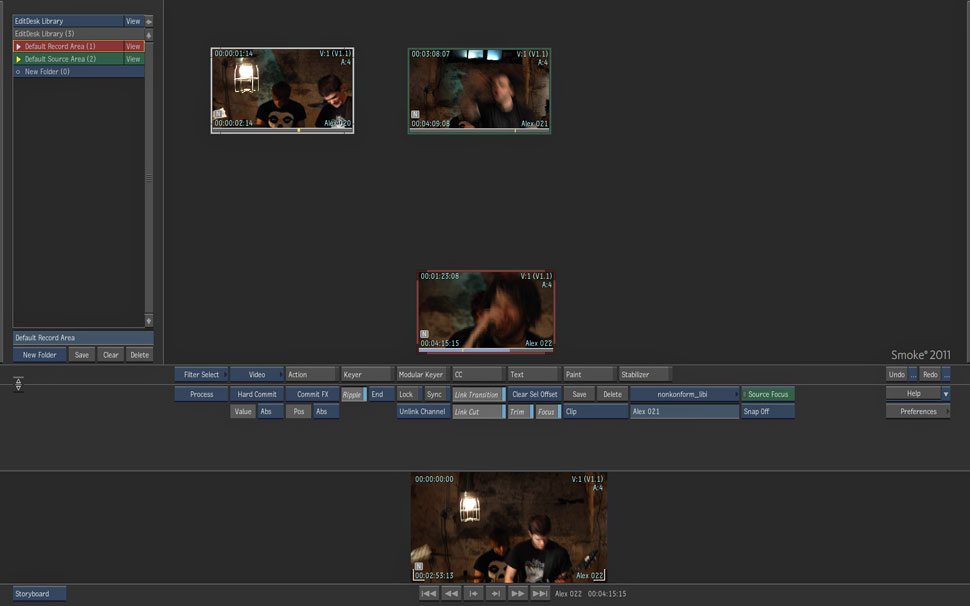Toggle the Ripple edit mode
Image resolution: width=970 pixels, height=606 pixels.
click(x=353, y=394)
